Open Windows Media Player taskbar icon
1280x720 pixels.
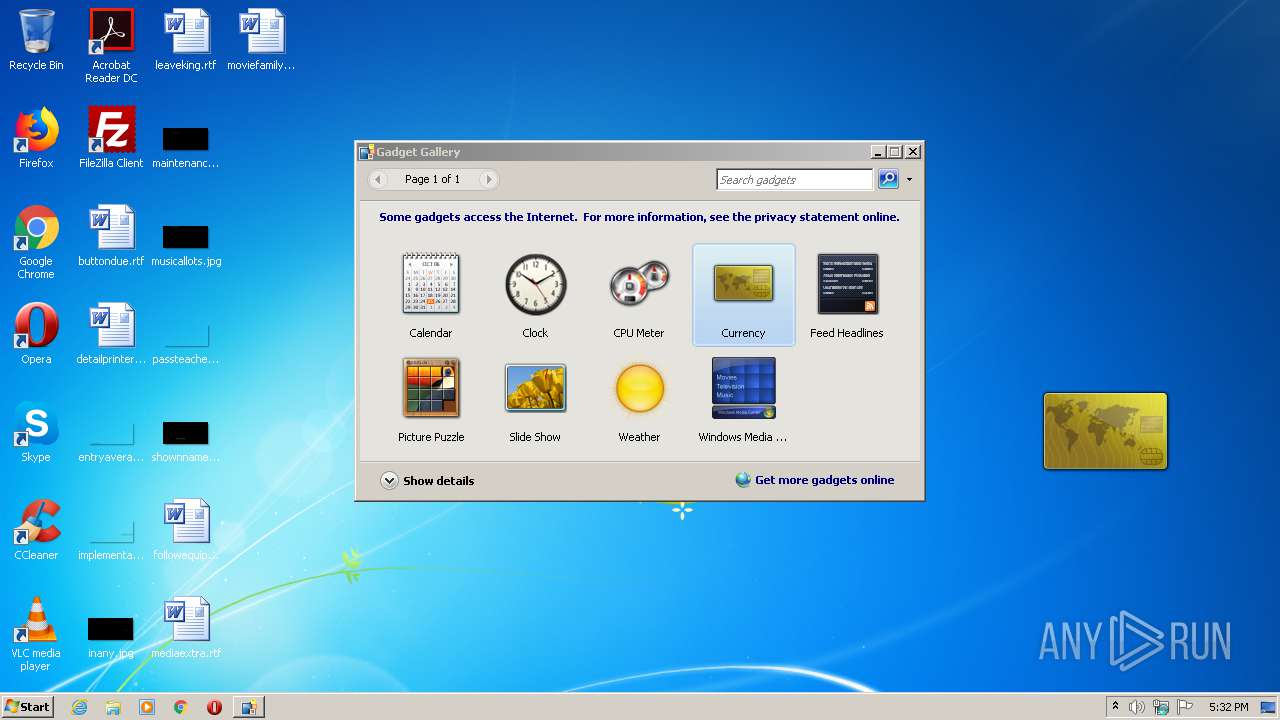tap(147, 707)
